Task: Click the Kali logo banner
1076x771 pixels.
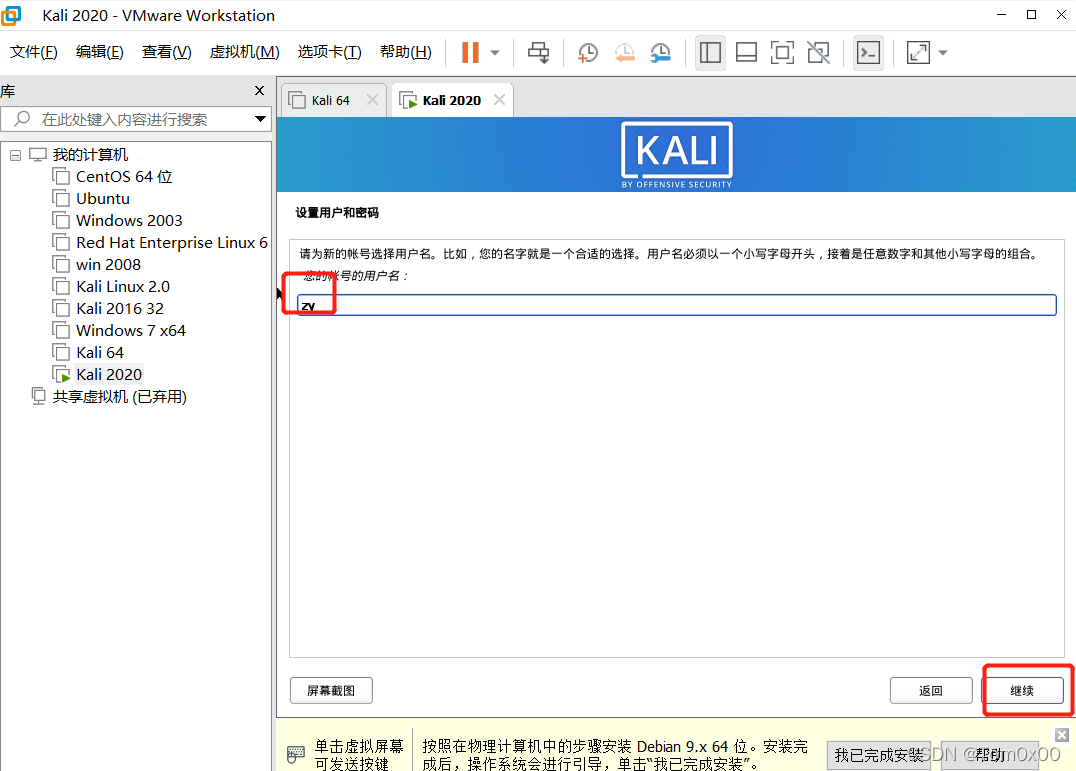Action: point(677,155)
